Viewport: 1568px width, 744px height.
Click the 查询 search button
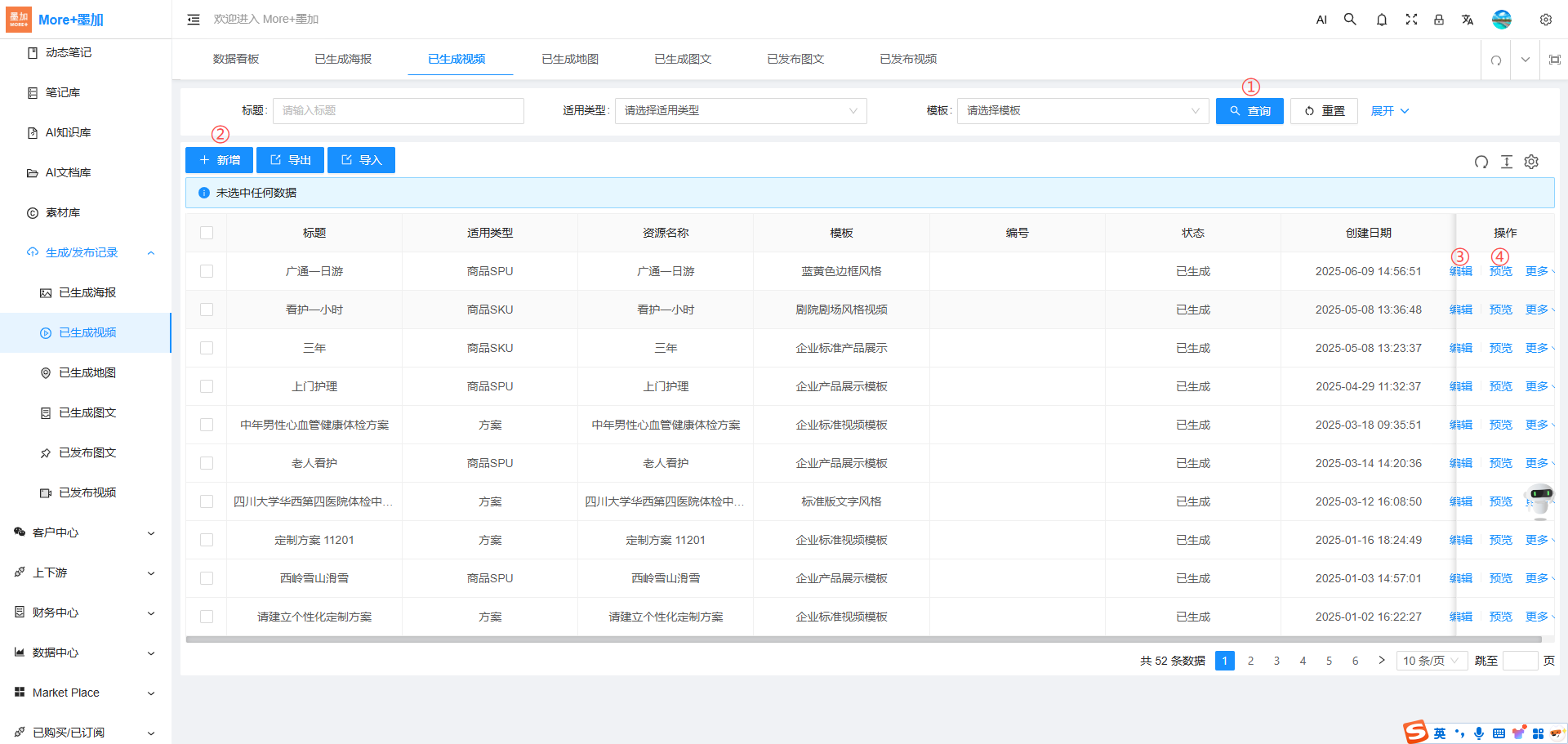(1249, 111)
